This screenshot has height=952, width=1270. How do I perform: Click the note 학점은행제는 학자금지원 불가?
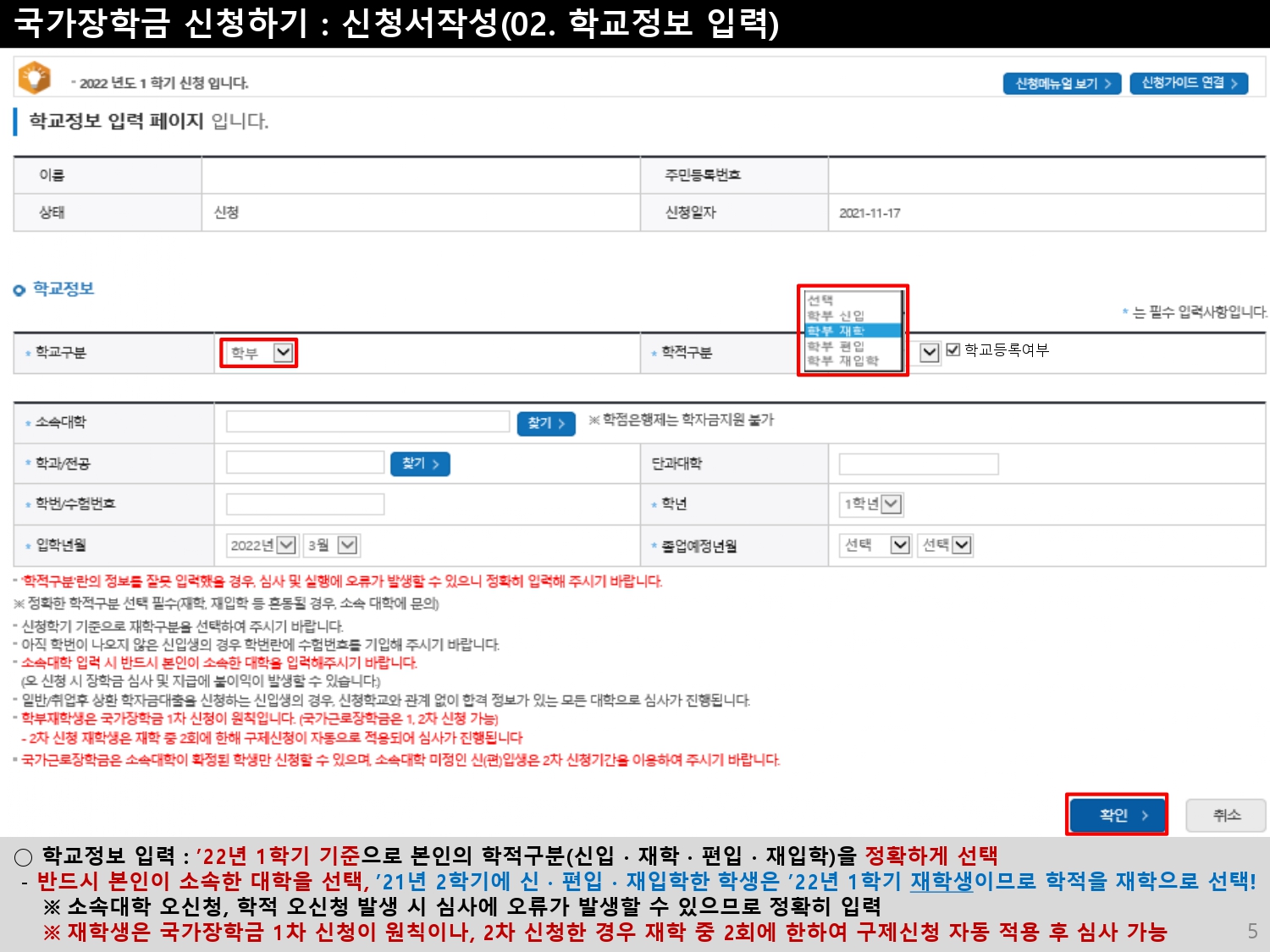[682, 420]
